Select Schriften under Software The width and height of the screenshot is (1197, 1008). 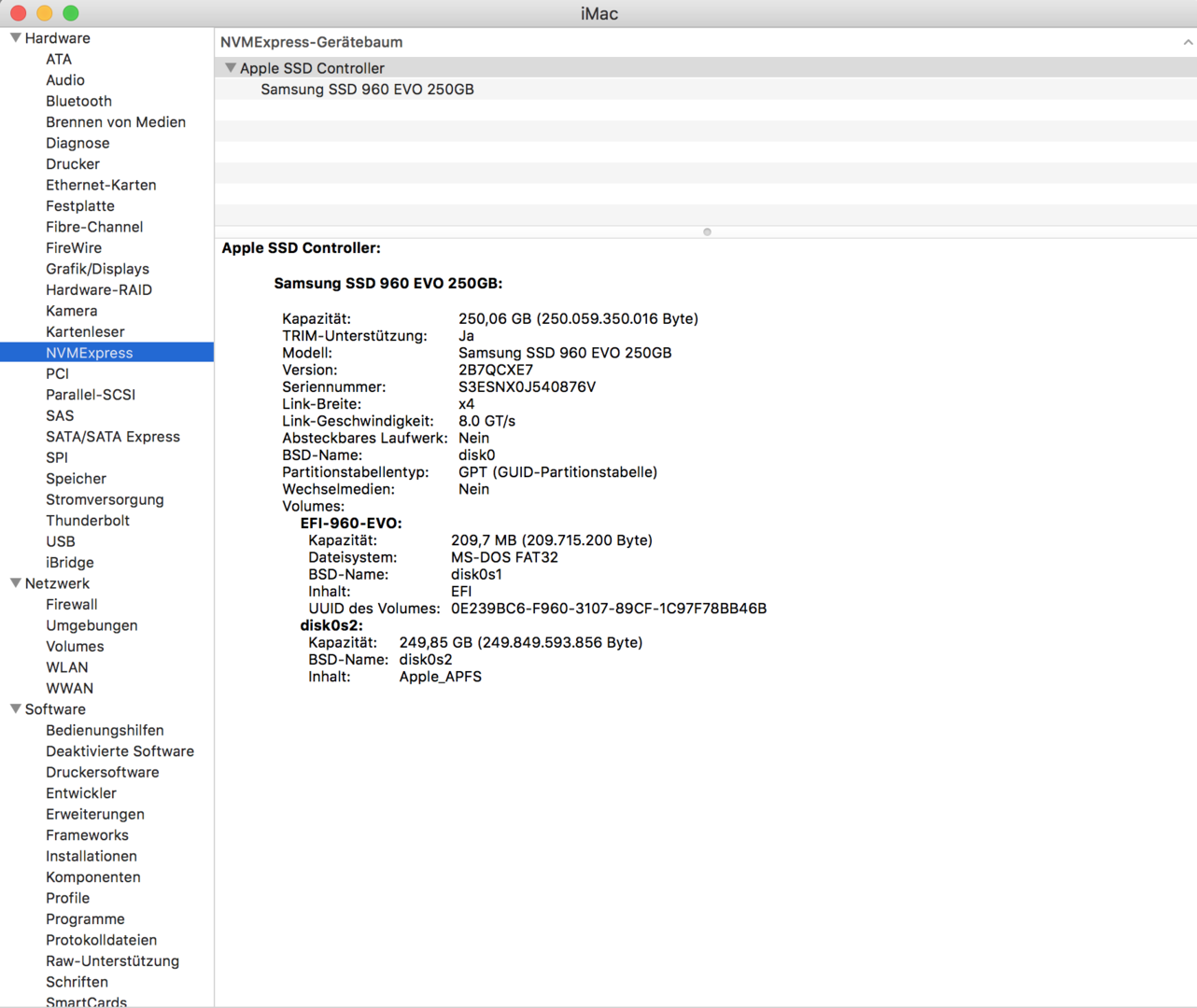click(77, 983)
